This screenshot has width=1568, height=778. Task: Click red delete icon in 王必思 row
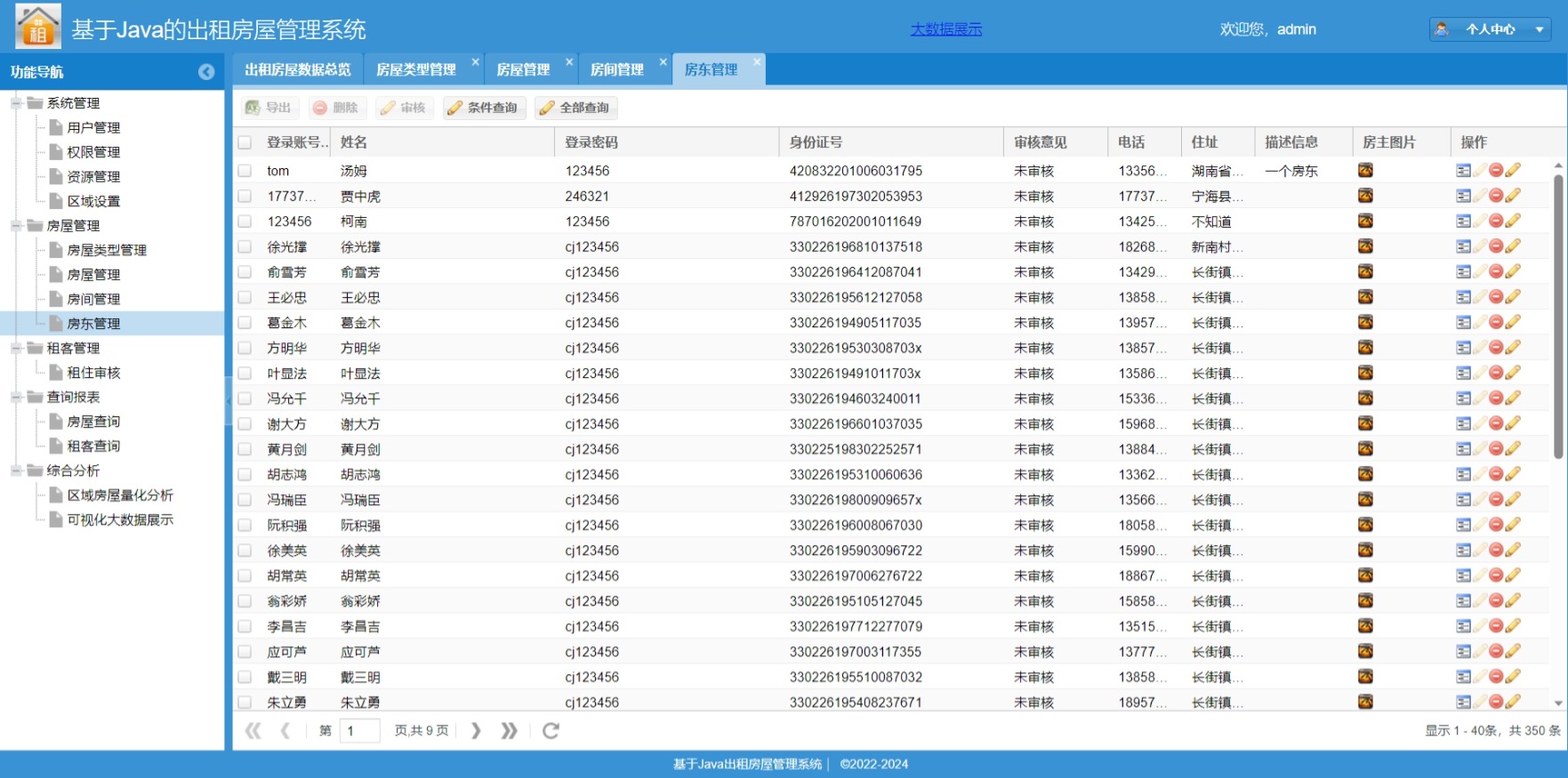[x=1496, y=297]
